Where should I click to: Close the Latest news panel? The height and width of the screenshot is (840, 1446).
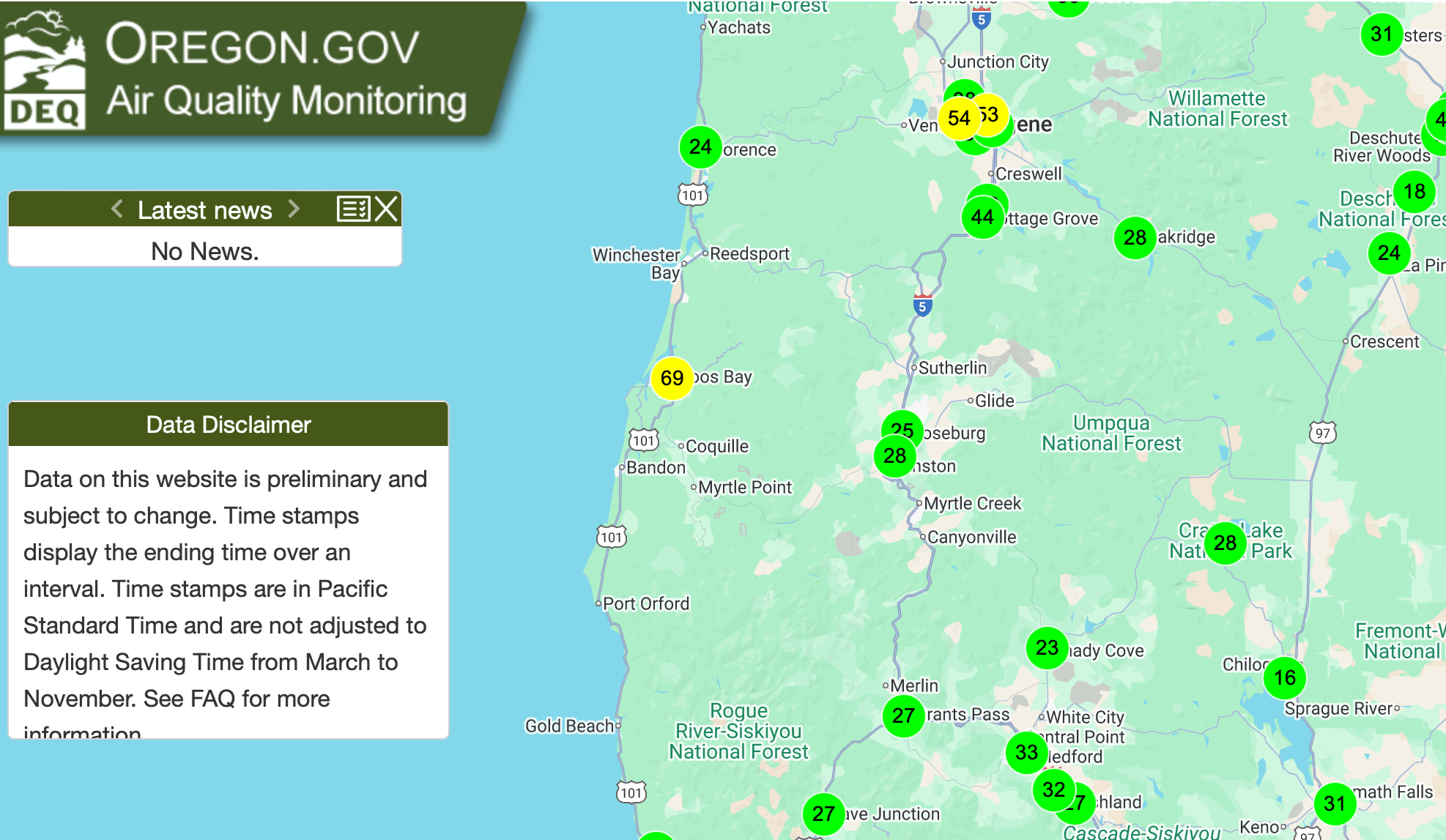[386, 209]
